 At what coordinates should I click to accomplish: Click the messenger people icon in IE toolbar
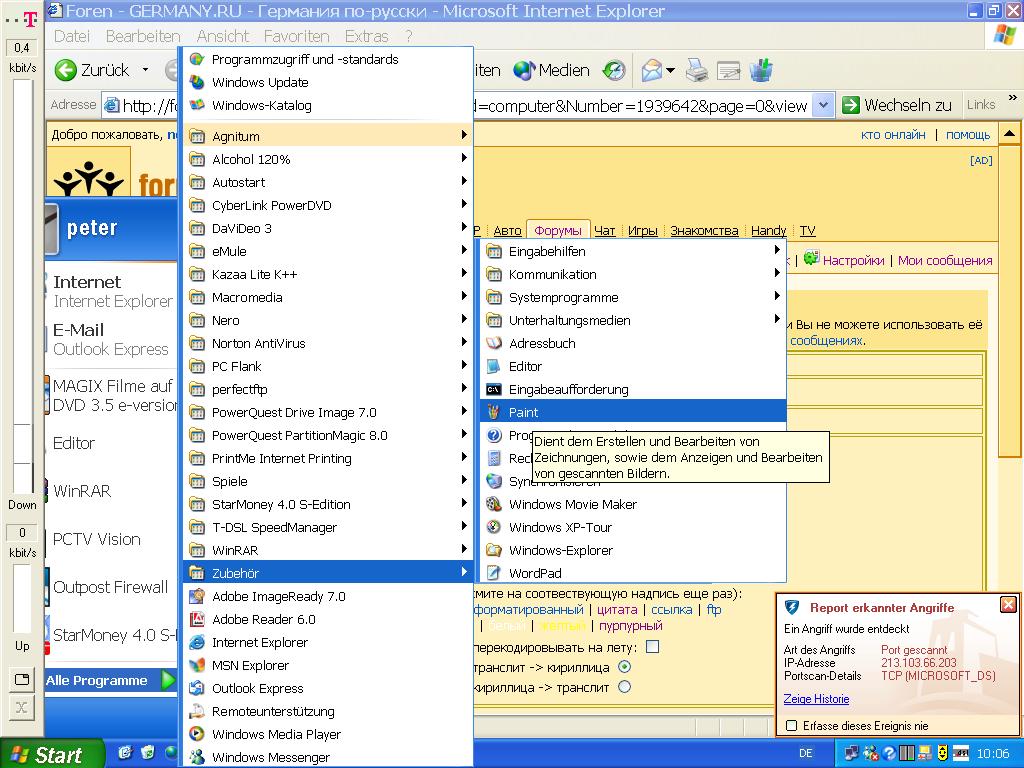[761, 70]
